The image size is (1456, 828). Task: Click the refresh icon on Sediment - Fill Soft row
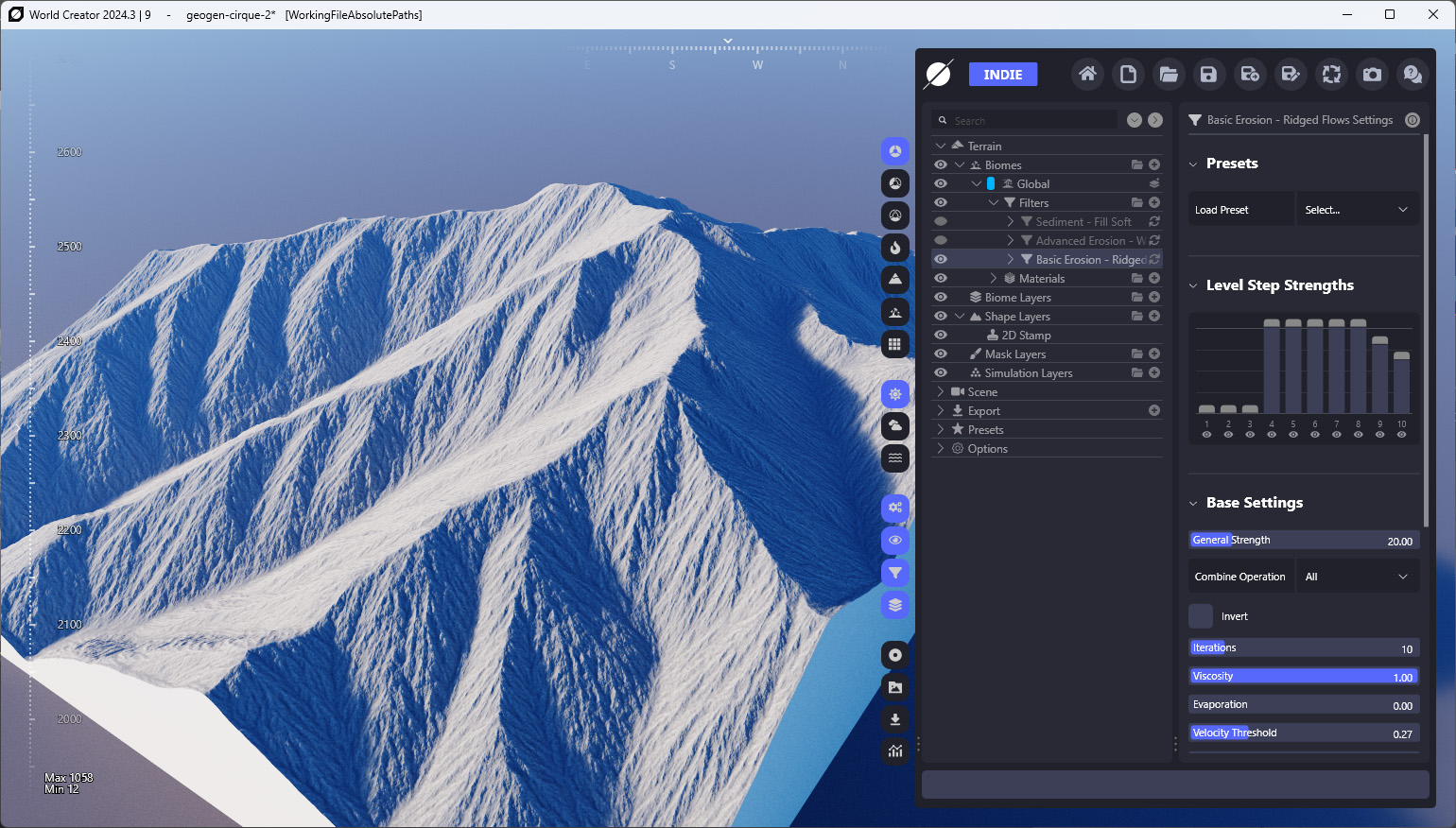coord(1154,221)
